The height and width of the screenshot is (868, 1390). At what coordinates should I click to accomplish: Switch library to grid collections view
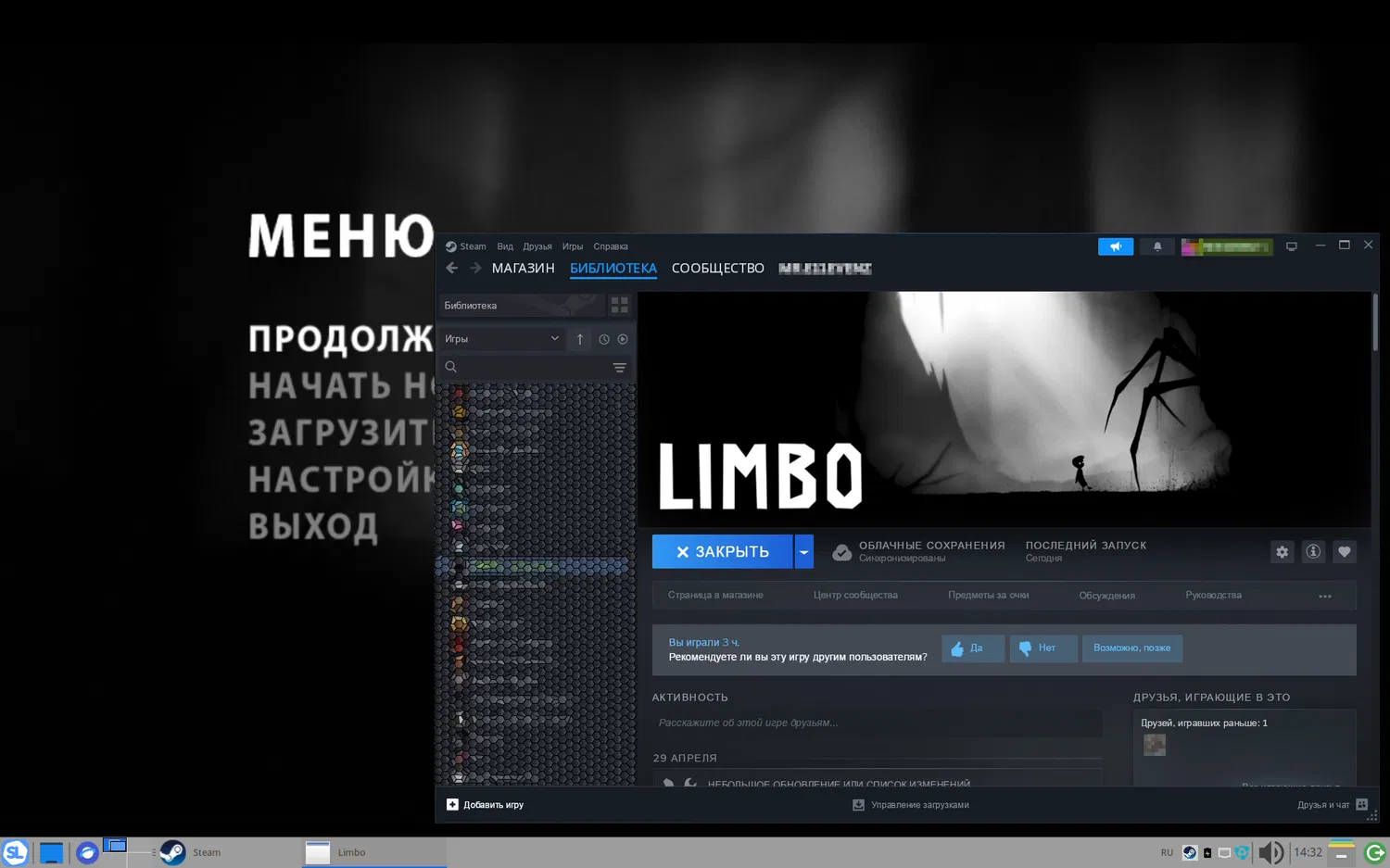point(620,305)
